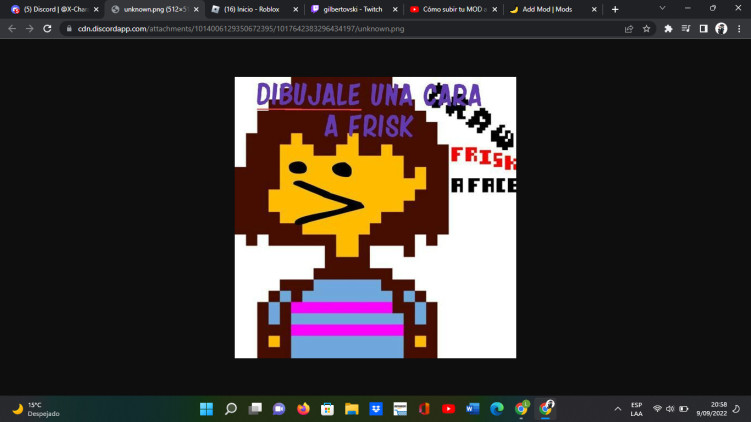Viewport: 751px width, 422px height.
Task: Close the Add Mod tab
Action: click(594, 9)
